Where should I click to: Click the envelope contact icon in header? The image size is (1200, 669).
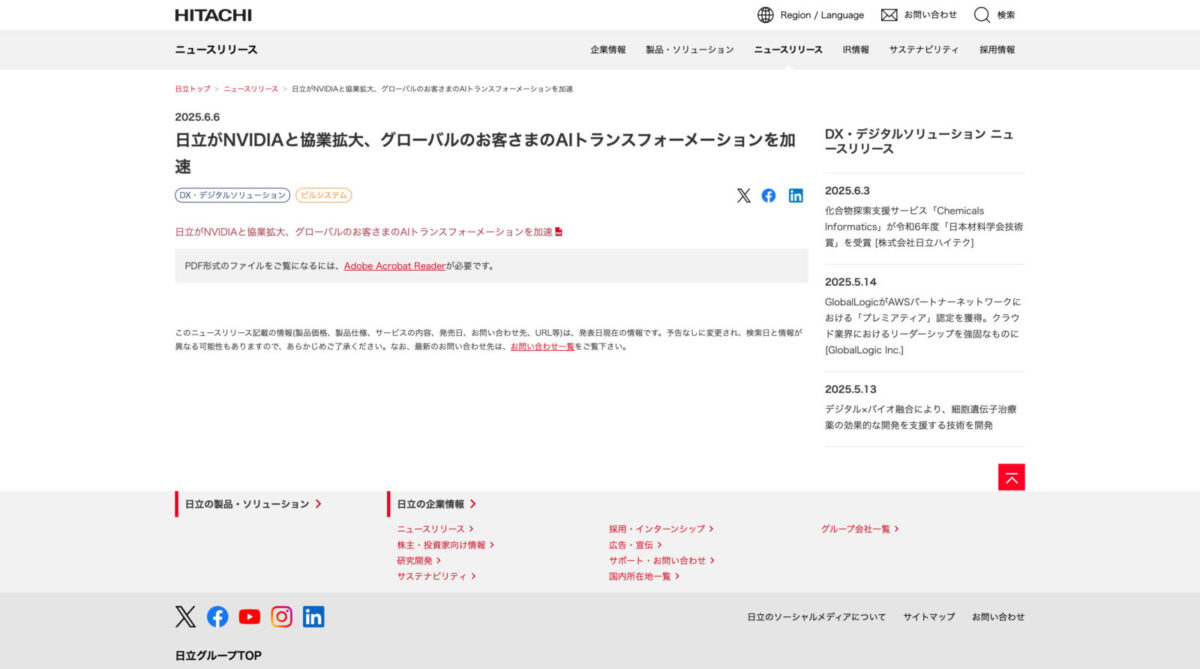(889, 15)
